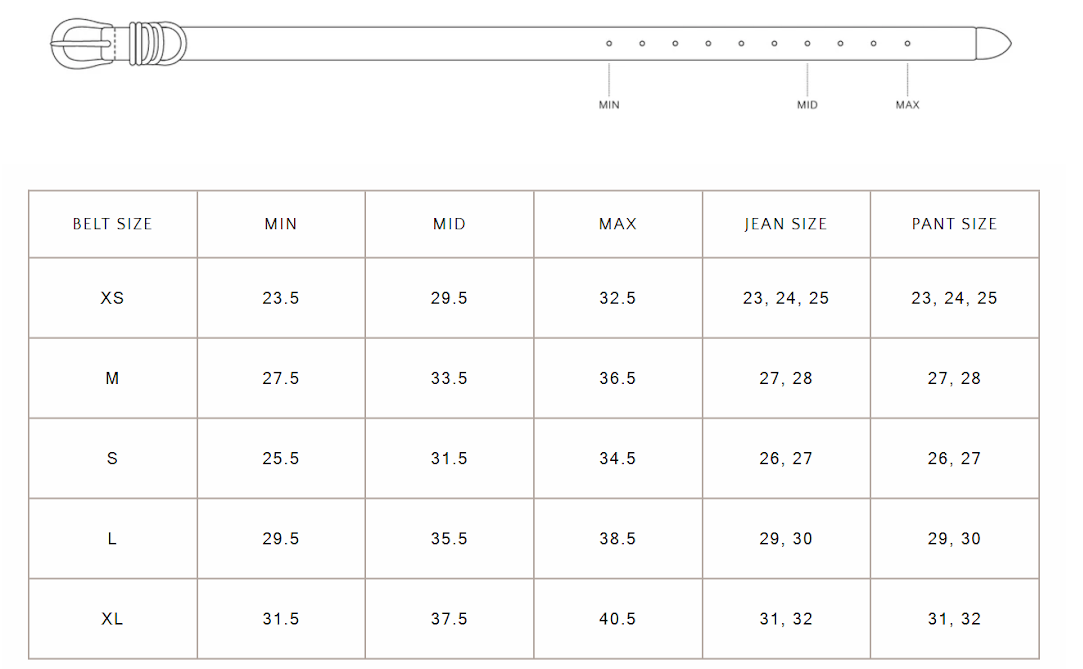Image resolution: width=1083 pixels, height=669 pixels.
Task: Click the L belt size row label
Action: tap(112, 538)
